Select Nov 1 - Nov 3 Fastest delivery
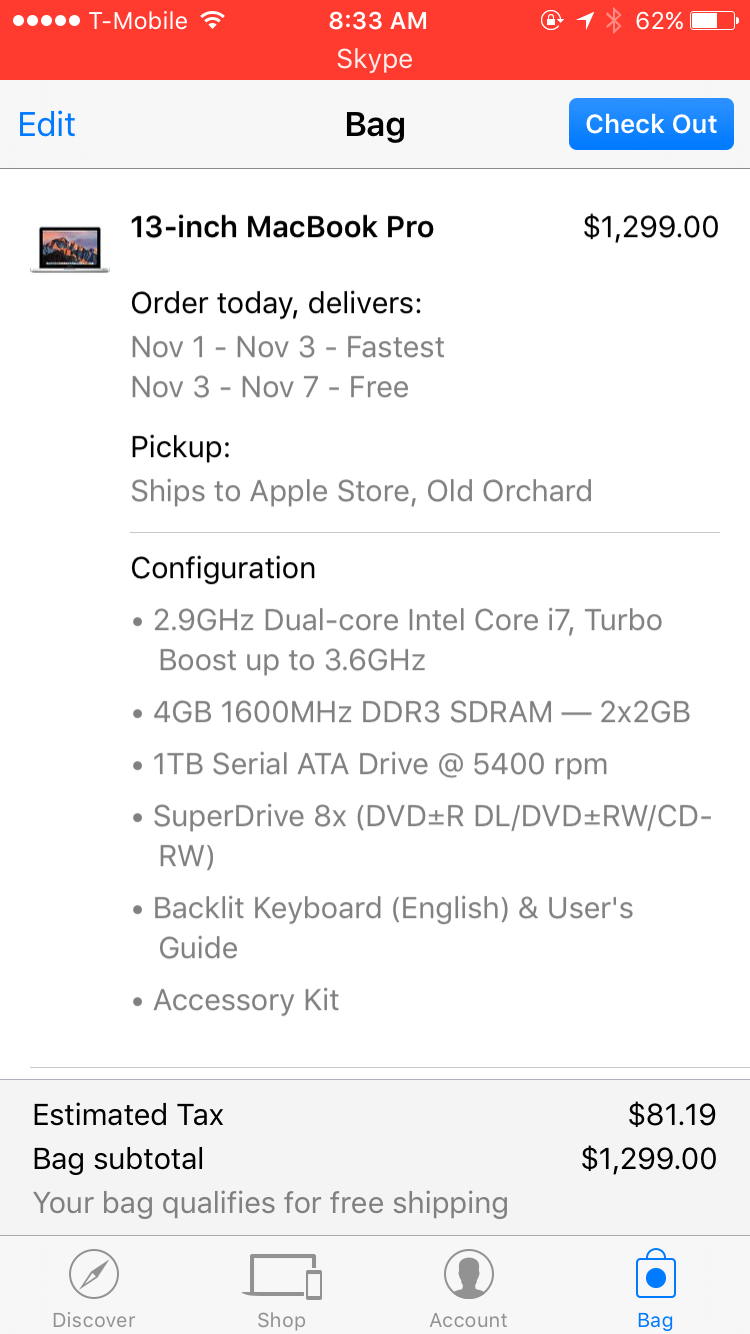Image resolution: width=750 pixels, height=1334 pixels. coord(288,347)
